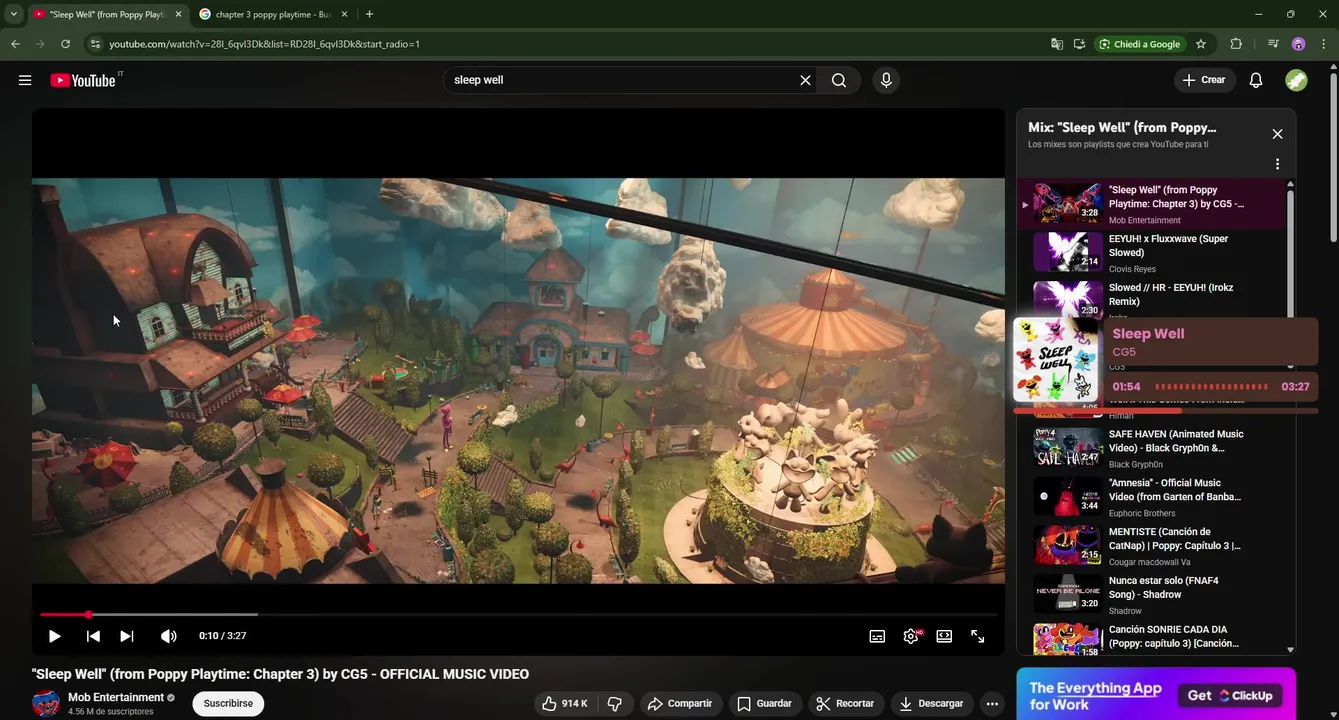Open the YouTube hamburger guide menu
1339x720 pixels.
(x=25, y=80)
